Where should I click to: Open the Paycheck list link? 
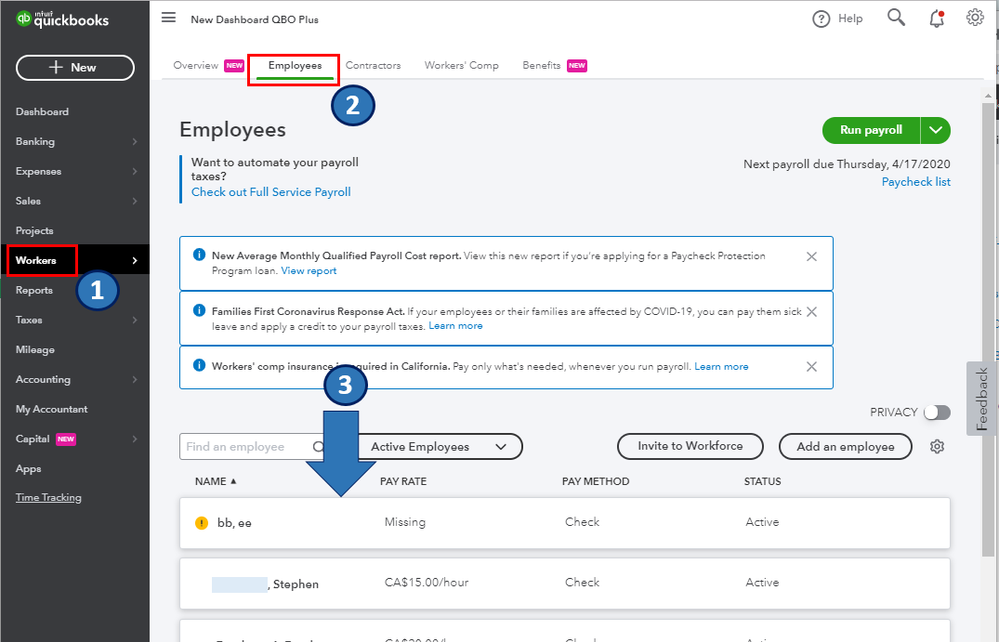pyautogui.click(x=916, y=182)
